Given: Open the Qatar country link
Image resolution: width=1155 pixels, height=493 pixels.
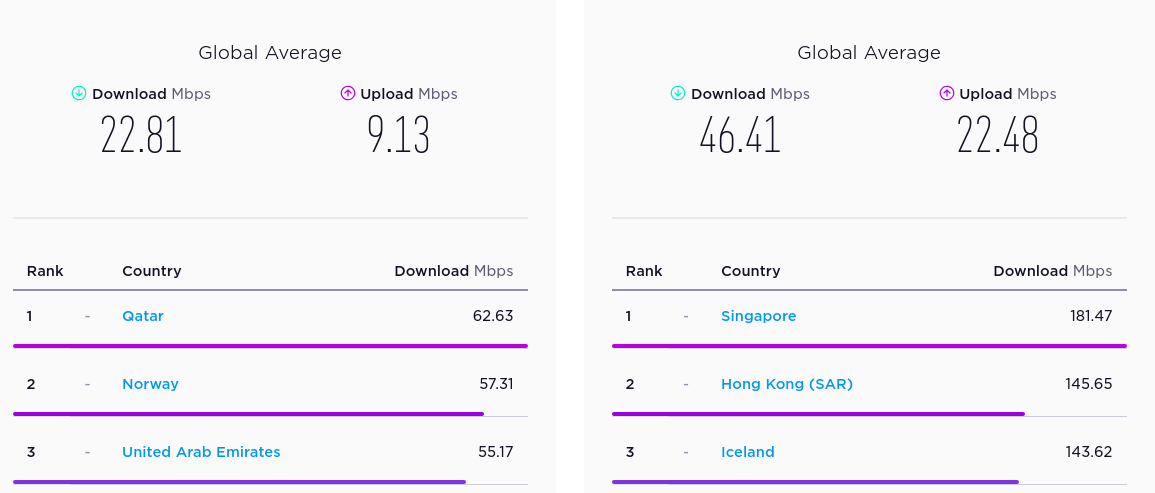Looking at the screenshot, I should 143,316.
